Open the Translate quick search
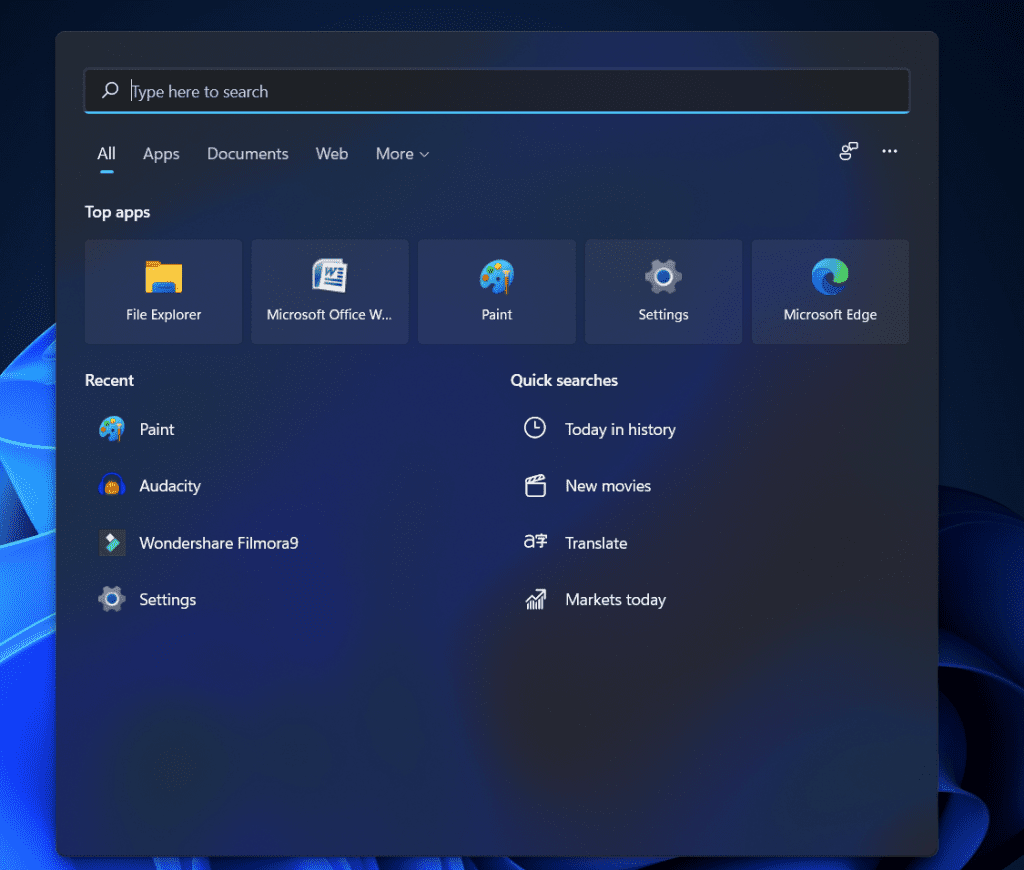Viewport: 1024px width, 870px height. click(596, 543)
